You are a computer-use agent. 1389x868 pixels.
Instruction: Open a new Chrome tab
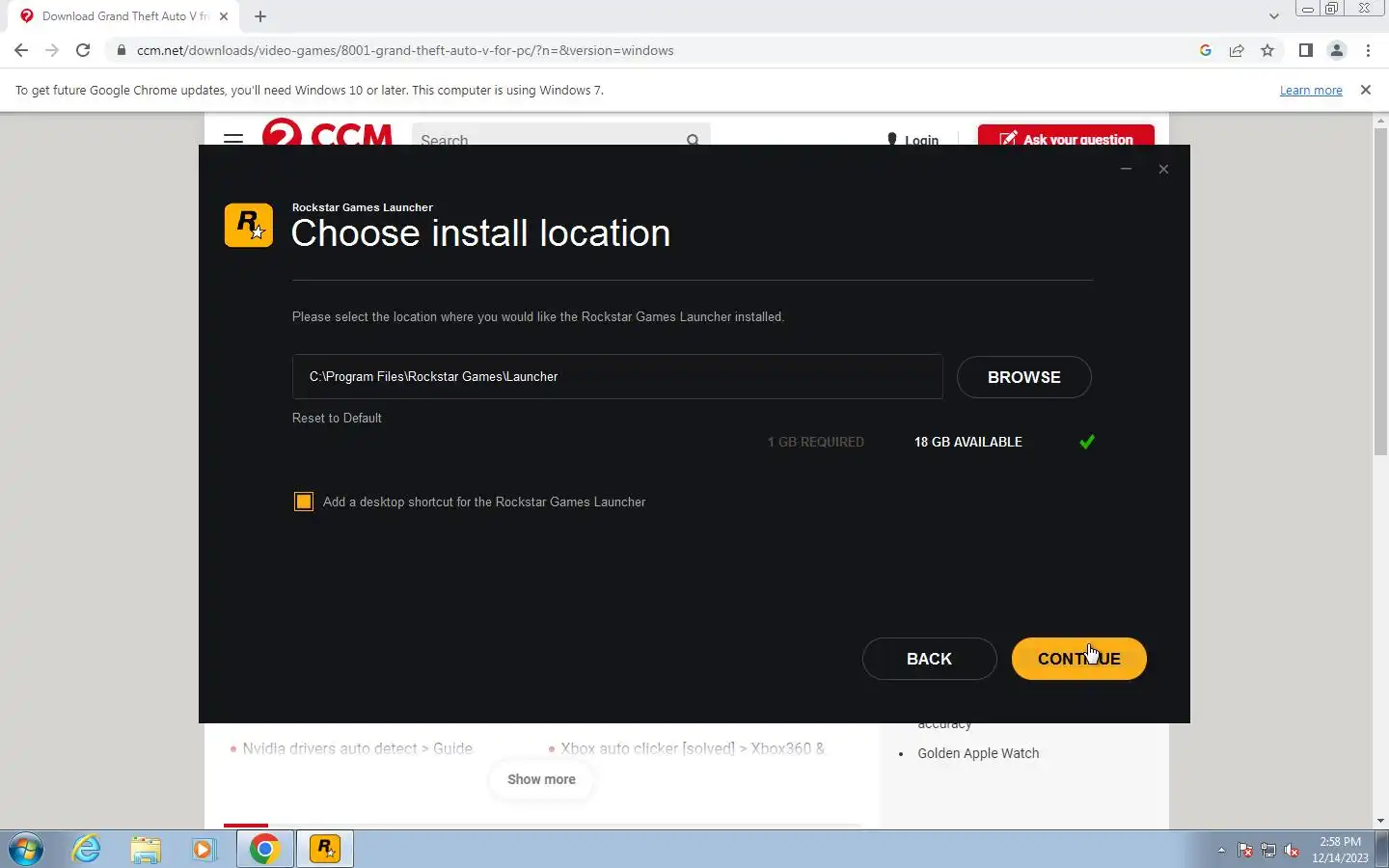pos(260,16)
